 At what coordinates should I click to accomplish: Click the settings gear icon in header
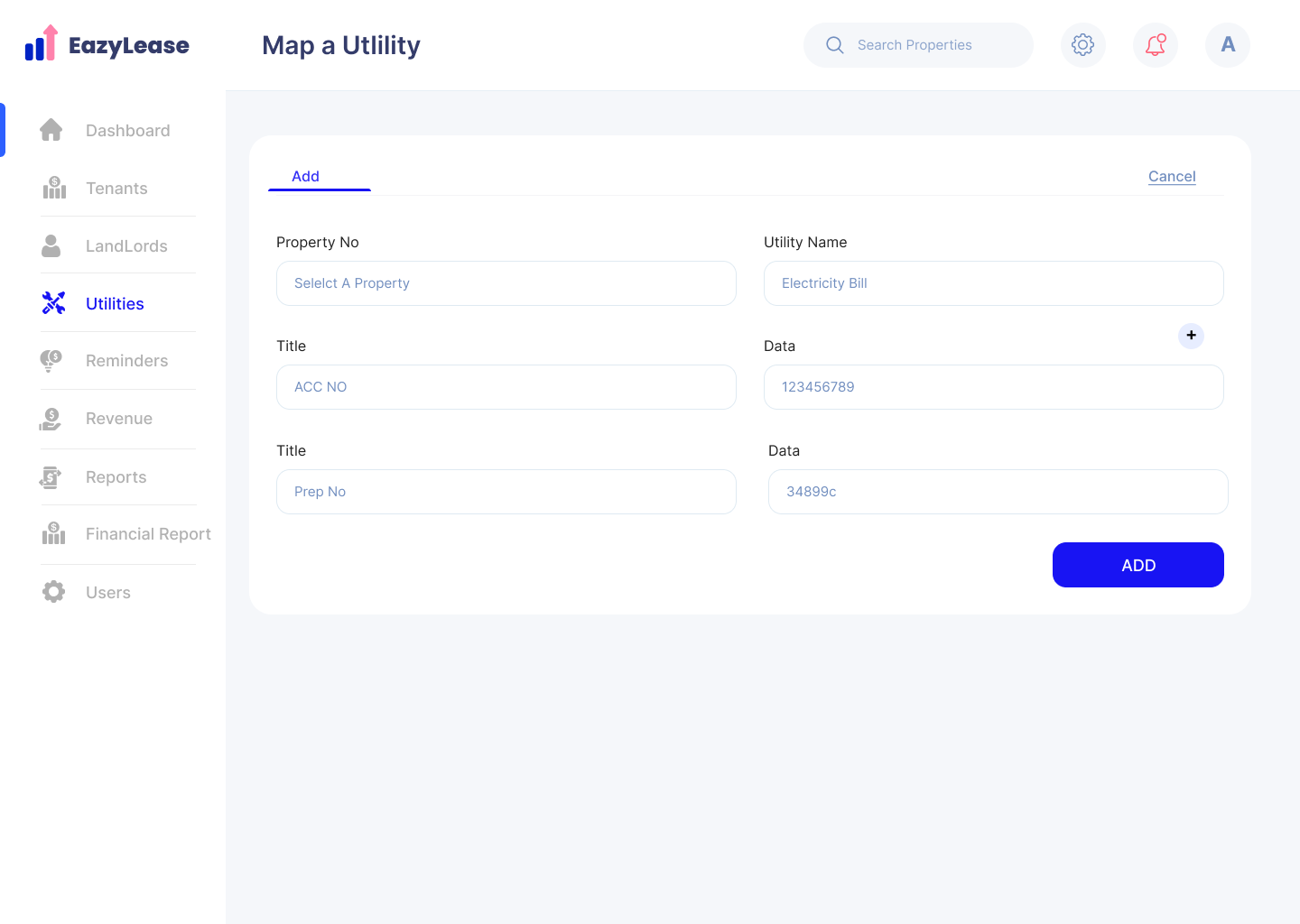(x=1082, y=45)
